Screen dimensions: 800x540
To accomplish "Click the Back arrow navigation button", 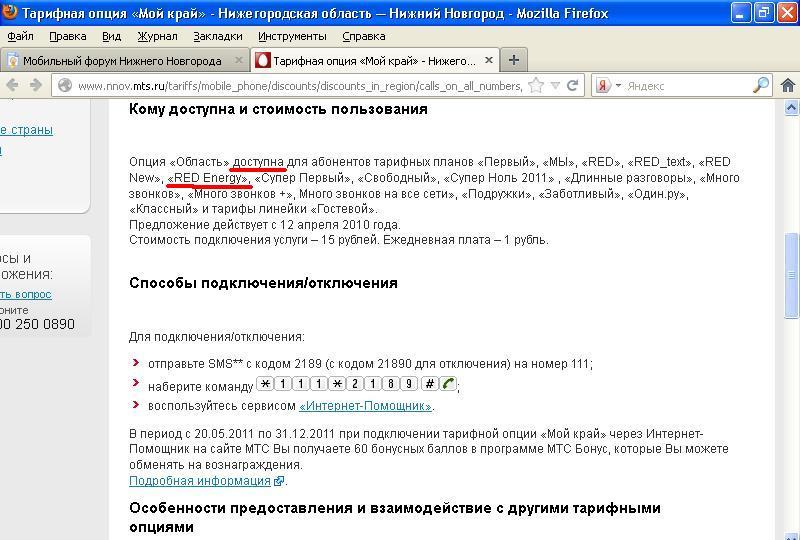I will 13,85.
